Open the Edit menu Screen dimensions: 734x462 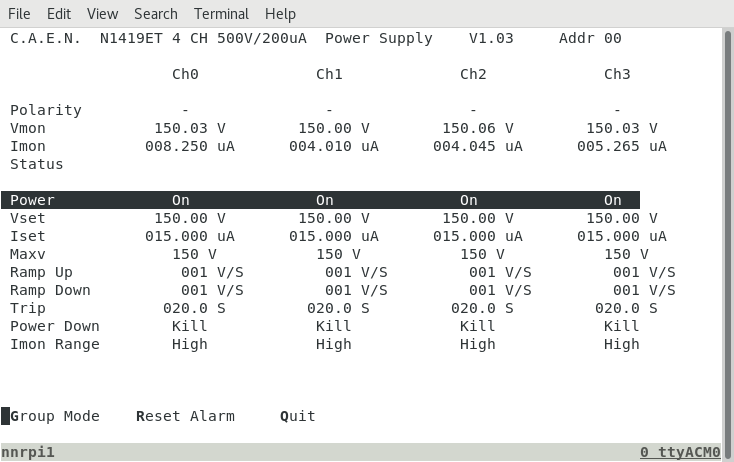59,14
